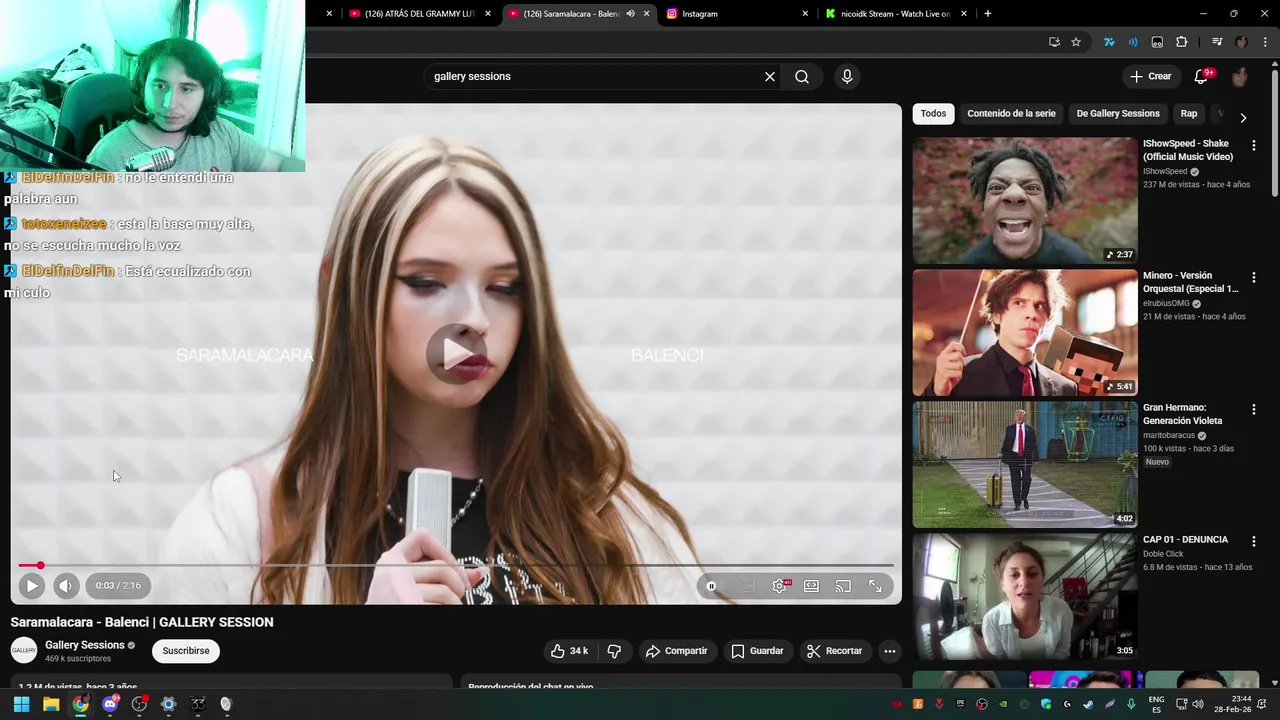Switch to theater mode
This screenshot has width=1280, height=720.
pos(811,586)
